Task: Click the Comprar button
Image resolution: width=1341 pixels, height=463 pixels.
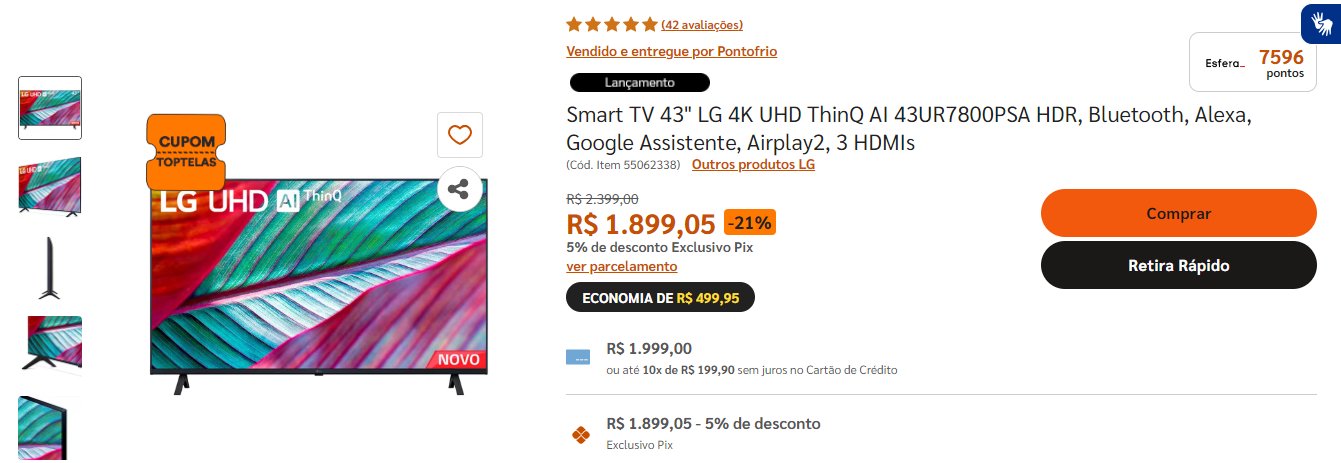Action: click(x=1179, y=213)
